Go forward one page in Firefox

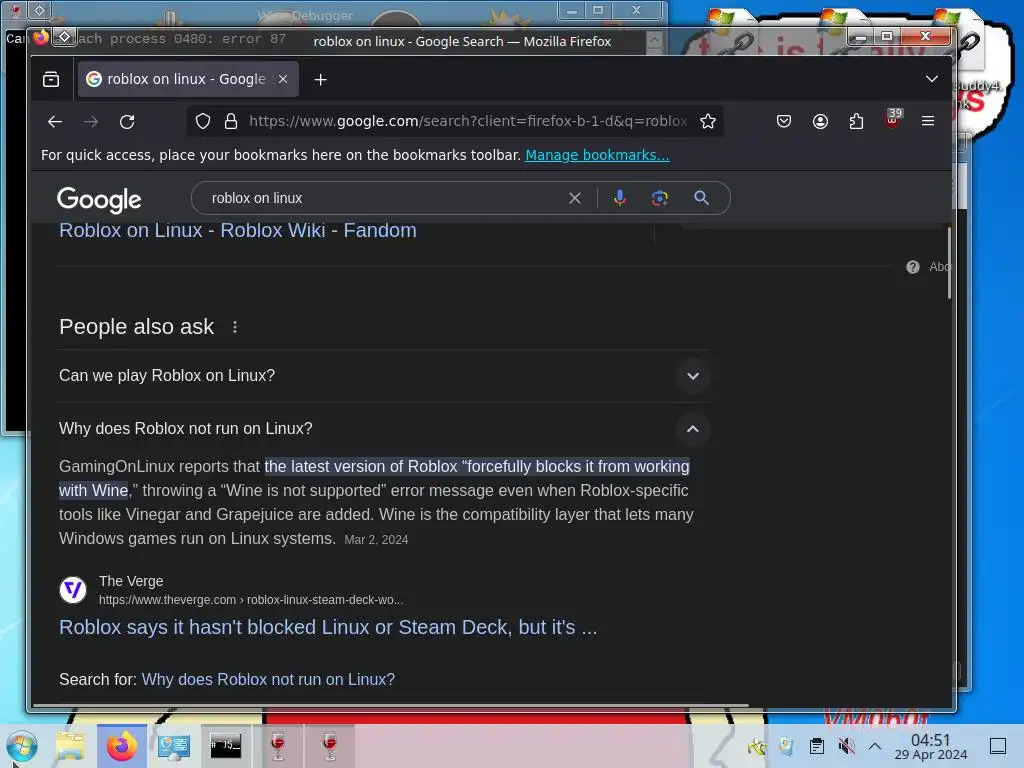(x=91, y=121)
